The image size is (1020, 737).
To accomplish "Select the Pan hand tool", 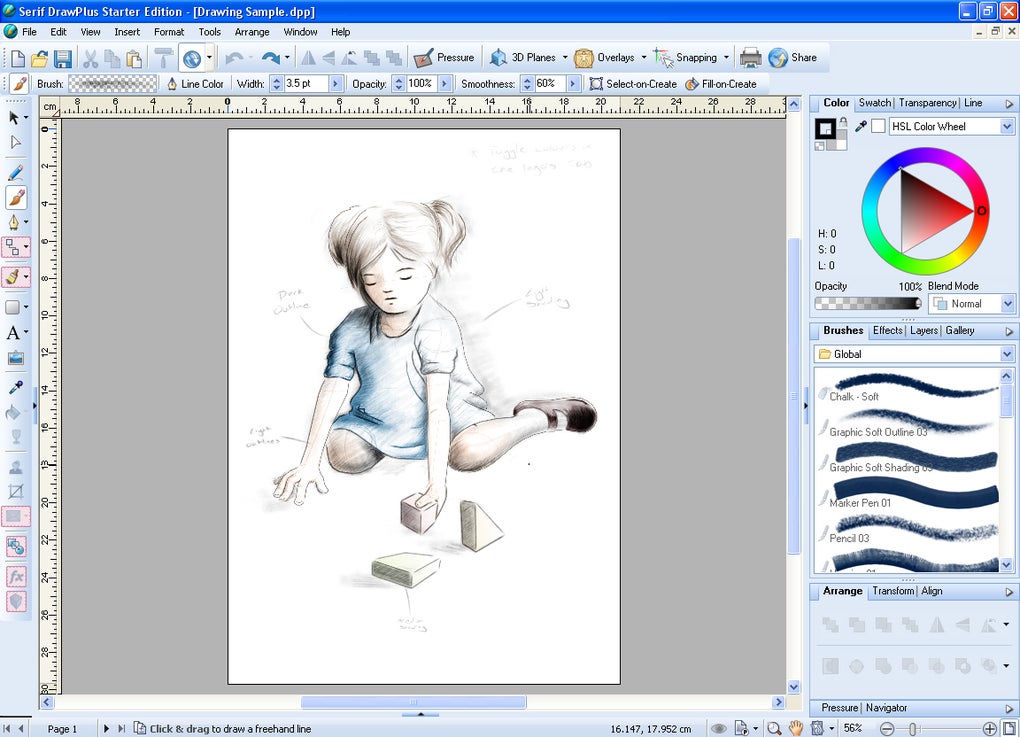I will [x=796, y=729].
